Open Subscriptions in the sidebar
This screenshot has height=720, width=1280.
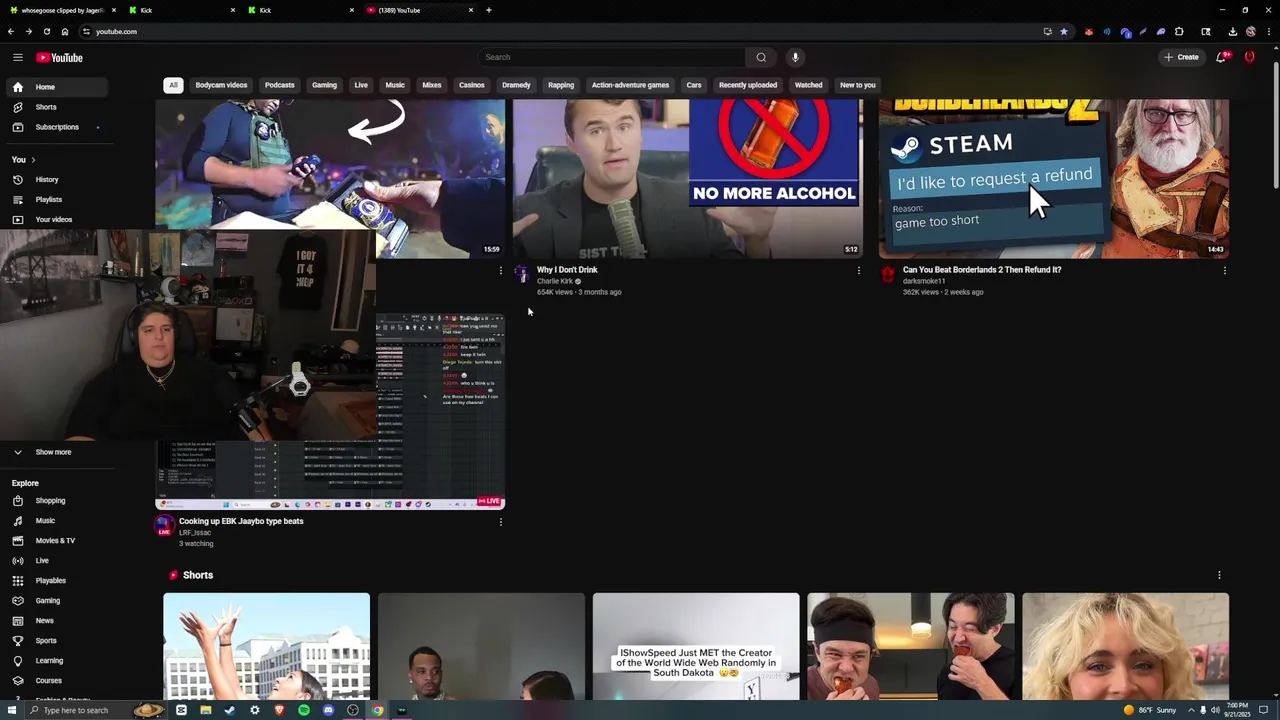55,127
